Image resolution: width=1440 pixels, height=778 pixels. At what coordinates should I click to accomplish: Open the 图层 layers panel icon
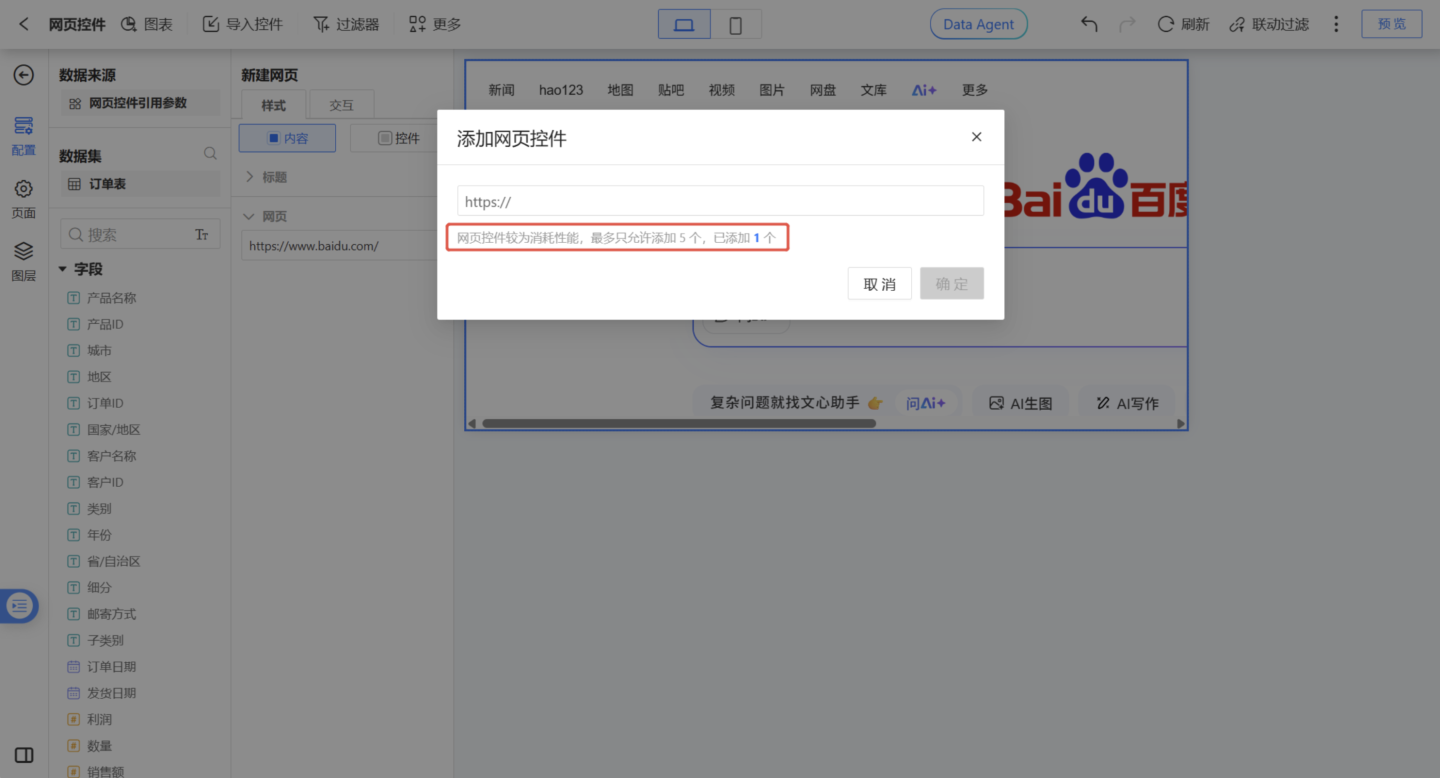23,252
